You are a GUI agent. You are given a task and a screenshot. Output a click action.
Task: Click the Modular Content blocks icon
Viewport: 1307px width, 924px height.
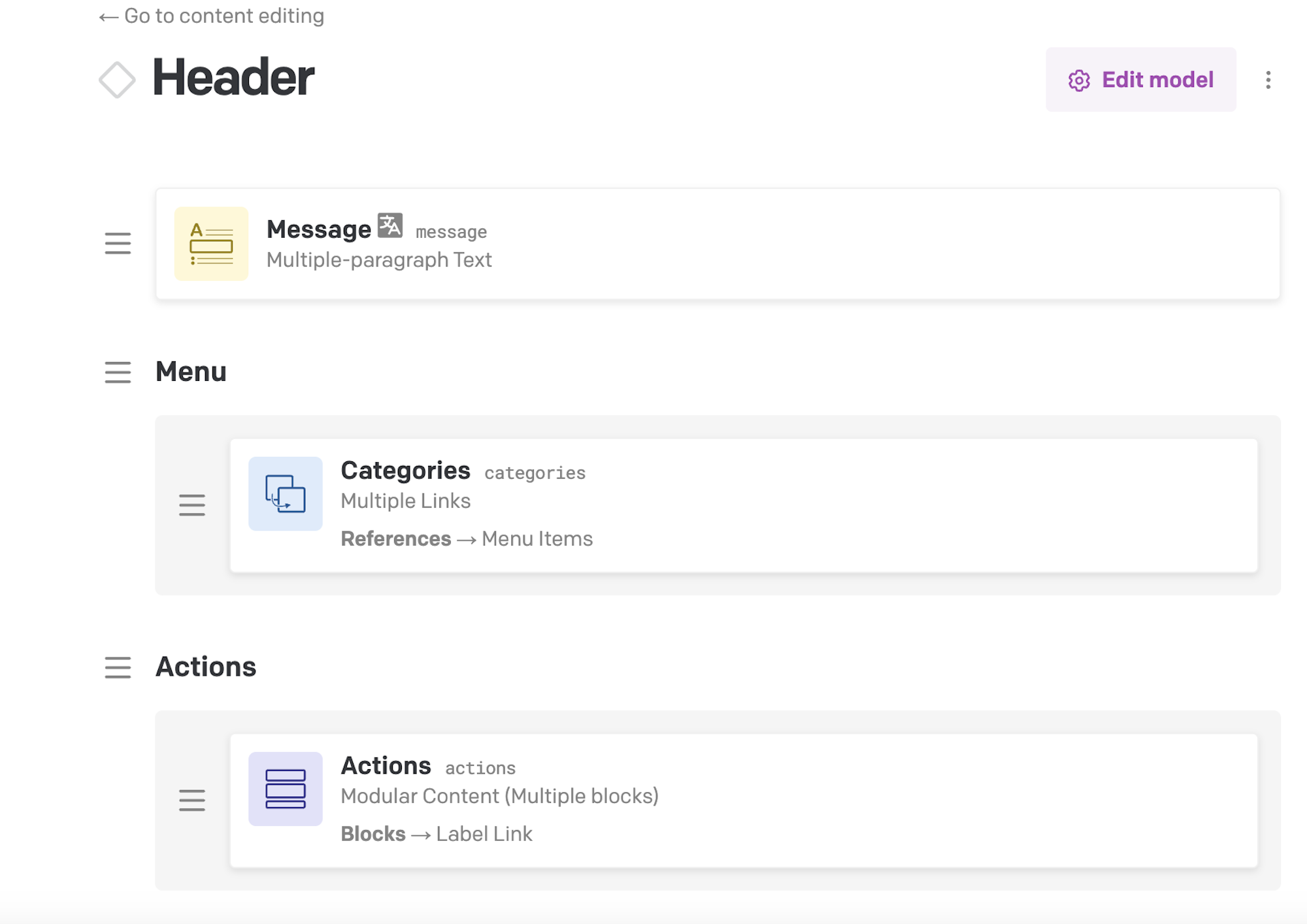point(286,789)
